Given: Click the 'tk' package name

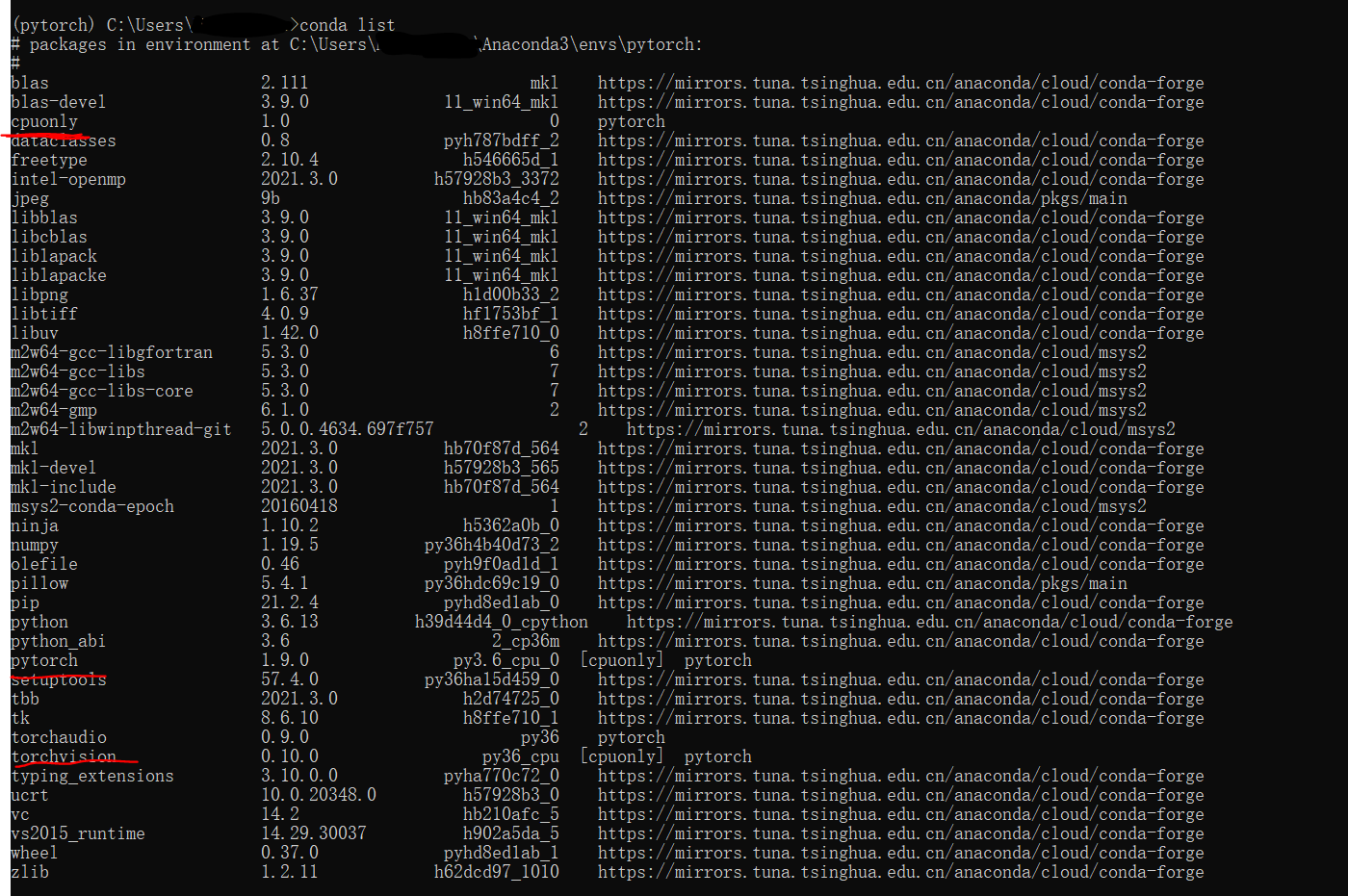Looking at the screenshot, I should pyautogui.click(x=20, y=718).
